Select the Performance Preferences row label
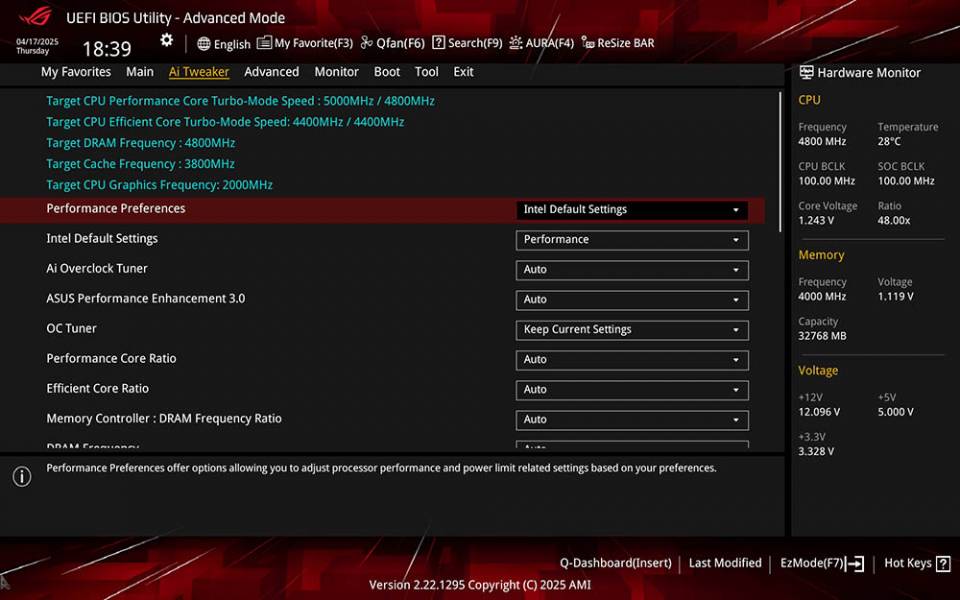960x600 pixels. tap(116, 208)
